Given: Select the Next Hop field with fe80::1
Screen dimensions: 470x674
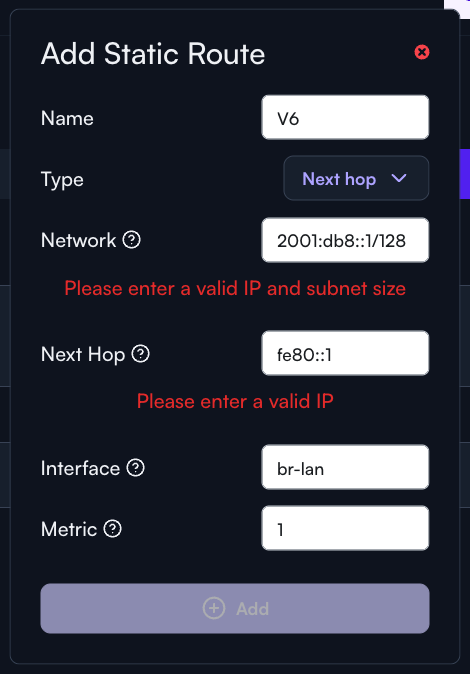Looking at the screenshot, I should [345, 353].
